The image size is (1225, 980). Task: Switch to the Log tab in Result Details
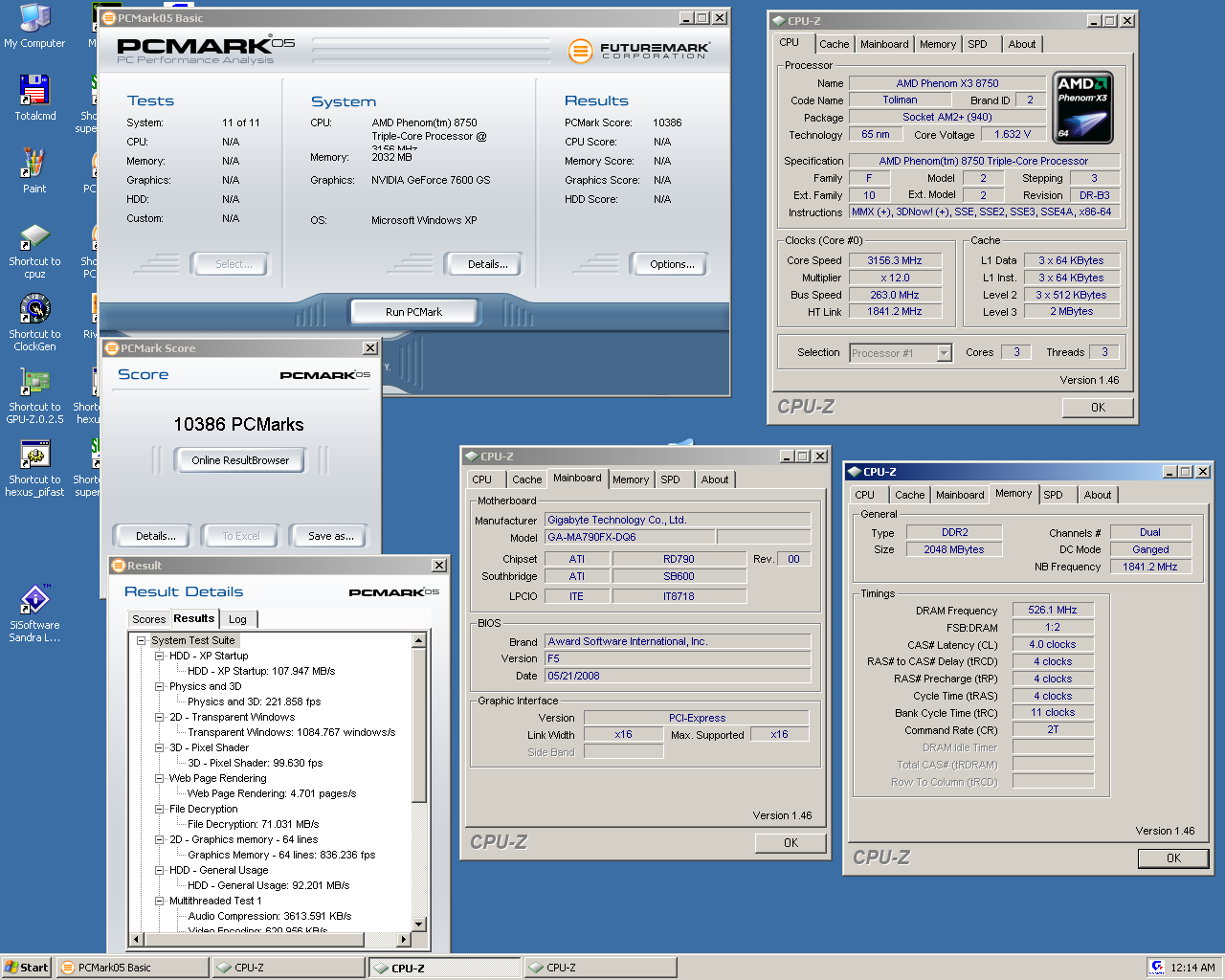click(x=237, y=619)
